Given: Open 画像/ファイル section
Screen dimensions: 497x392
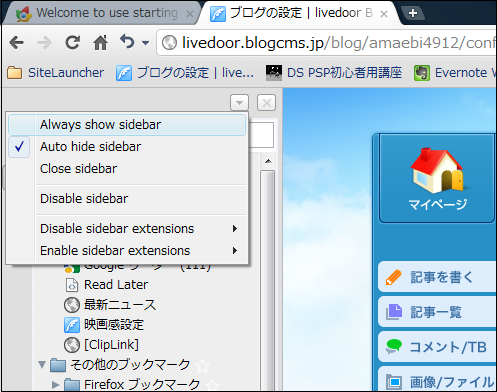Looking at the screenshot, I should pyautogui.click(x=437, y=380).
